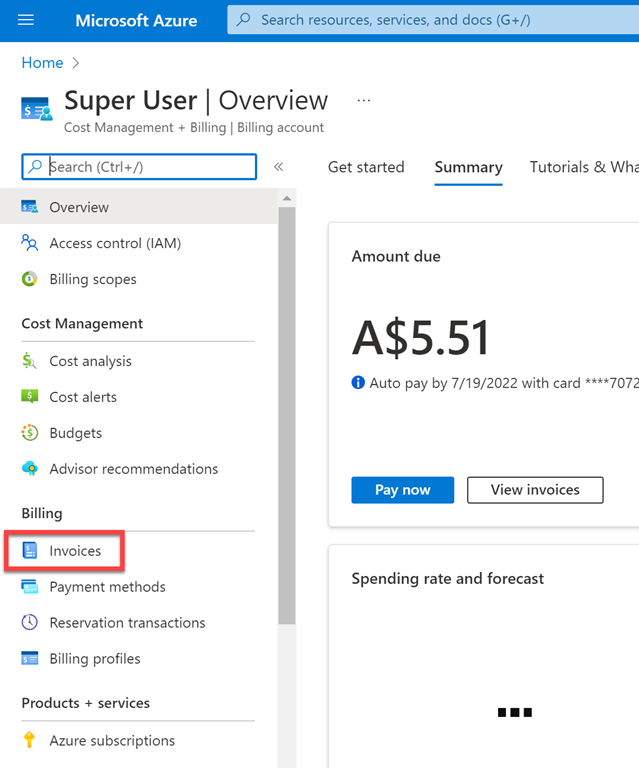Go to Home breadcrumb link

[x=42, y=62]
